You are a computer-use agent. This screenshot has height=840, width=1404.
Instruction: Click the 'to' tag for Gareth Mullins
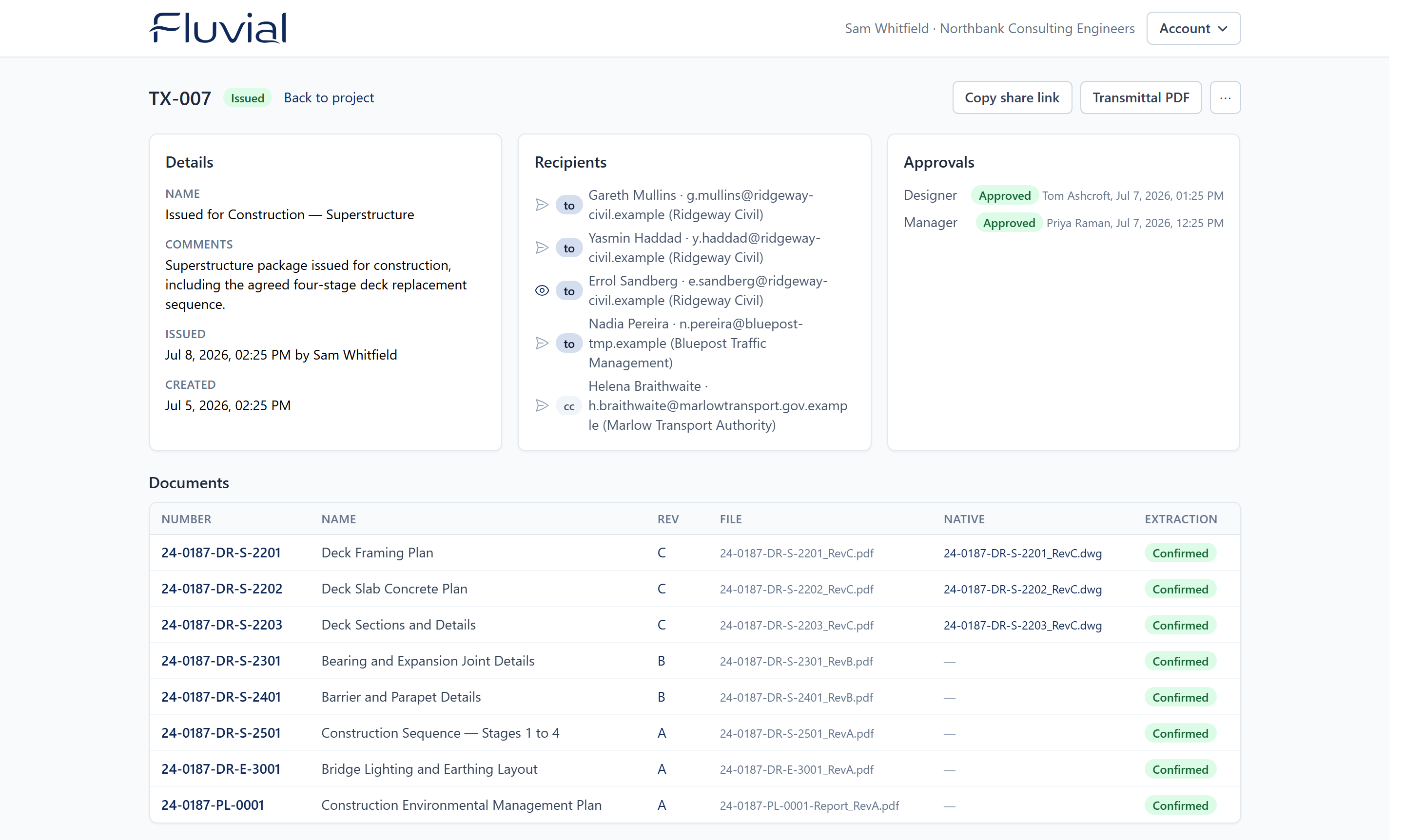(x=569, y=205)
